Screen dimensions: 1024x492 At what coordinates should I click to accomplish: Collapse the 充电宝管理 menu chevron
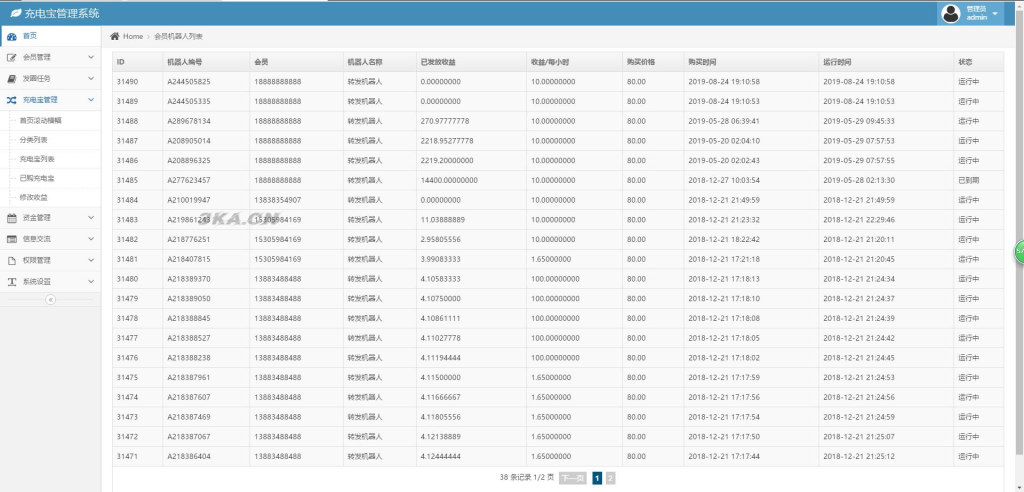(x=91, y=100)
